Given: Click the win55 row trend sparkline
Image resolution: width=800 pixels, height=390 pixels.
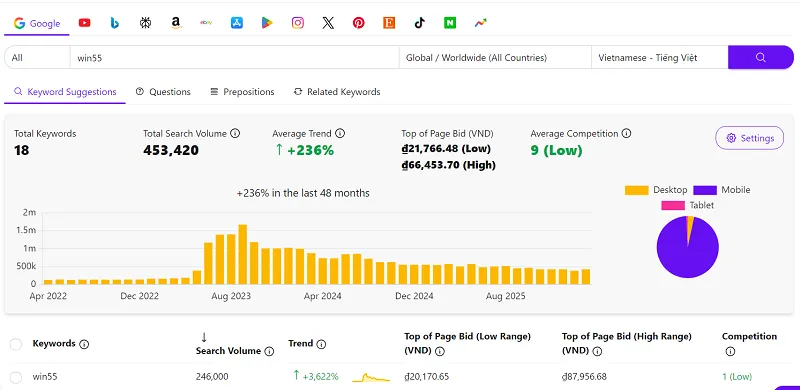Looking at the screenshot, I should [x=371, y=377].
